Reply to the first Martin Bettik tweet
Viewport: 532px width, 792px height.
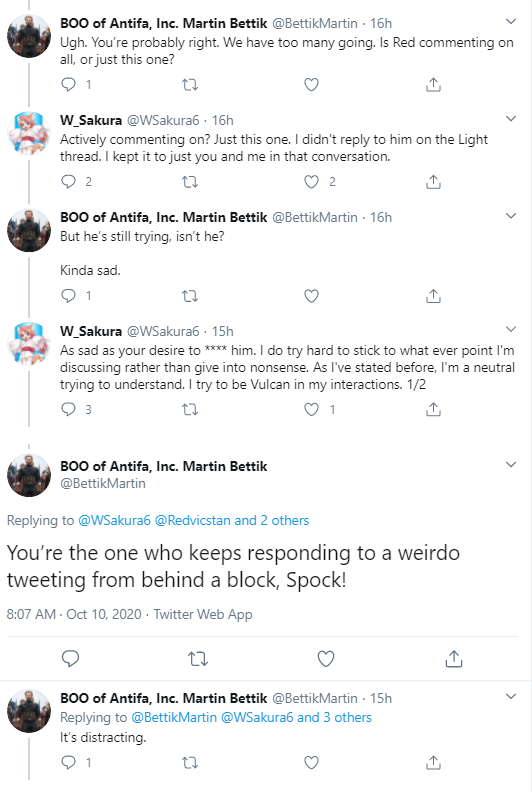pyautogui.click(x=69, y=84)
